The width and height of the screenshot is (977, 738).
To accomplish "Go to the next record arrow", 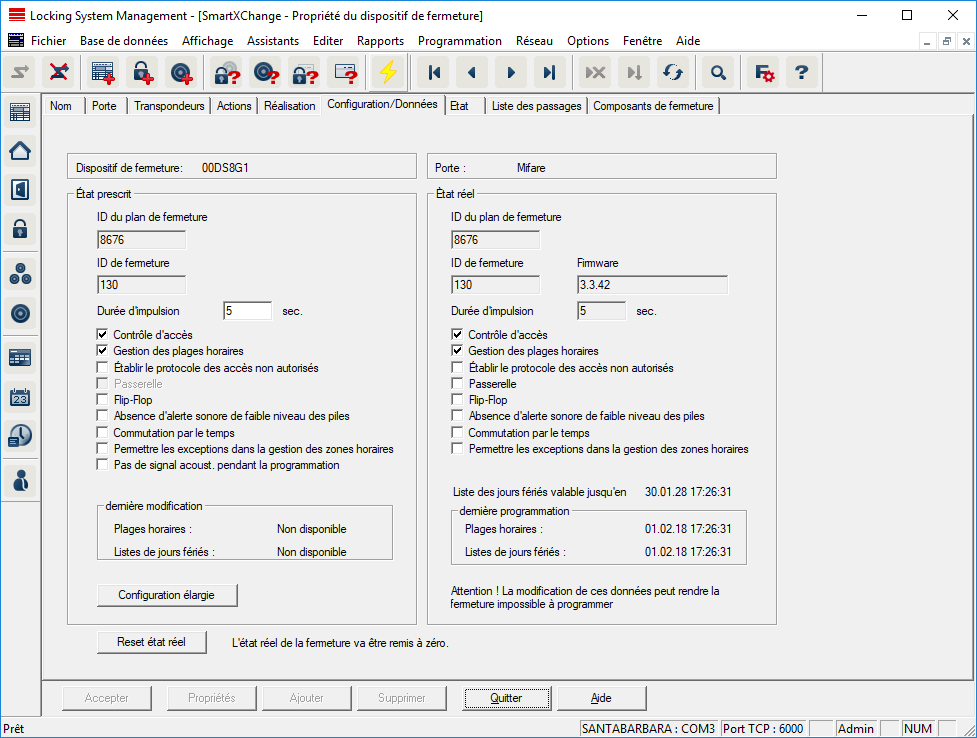I will pos(511,73).
